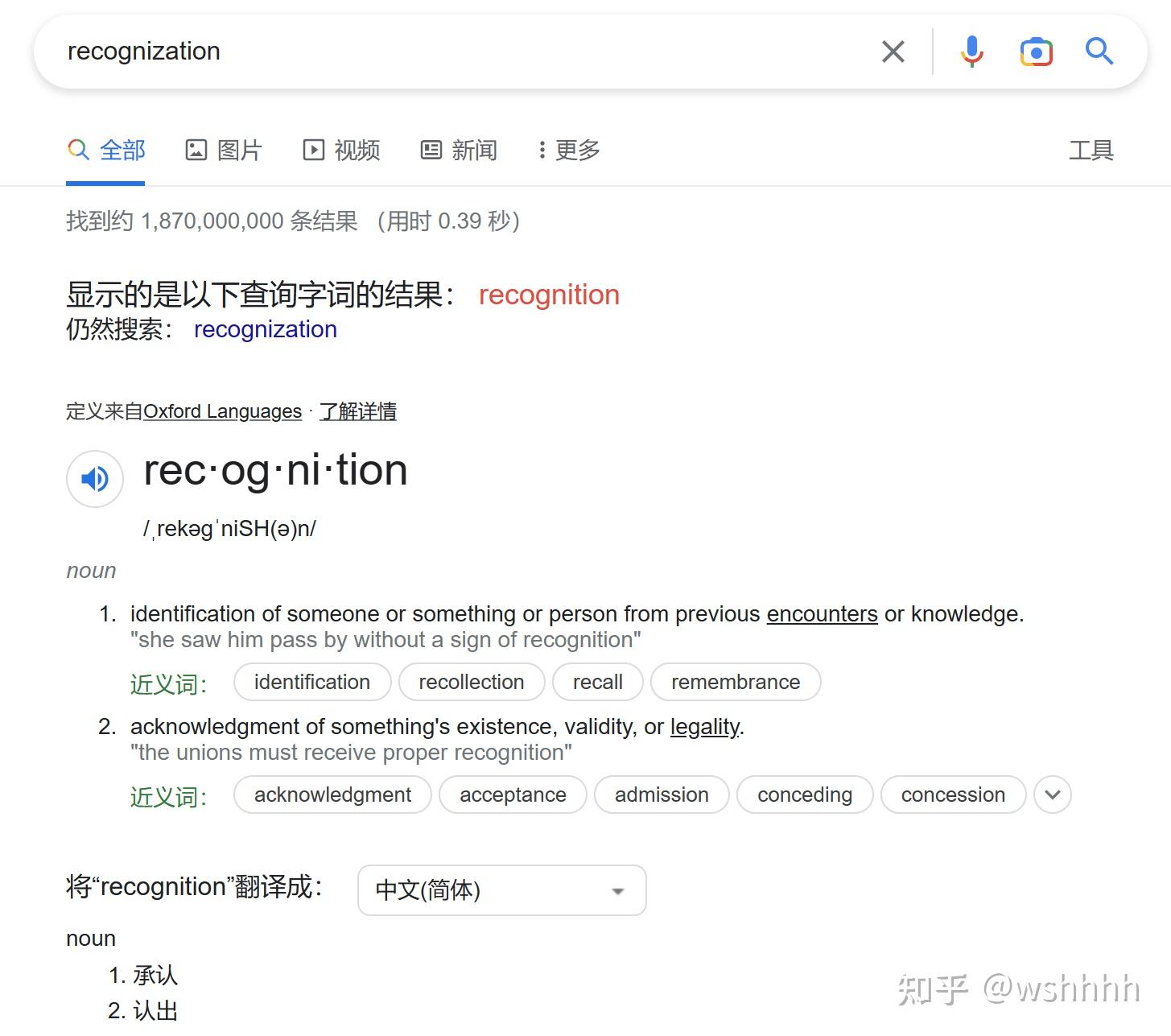
Task: Expand more synonyms with the chevron
Action: (1052, 795)
